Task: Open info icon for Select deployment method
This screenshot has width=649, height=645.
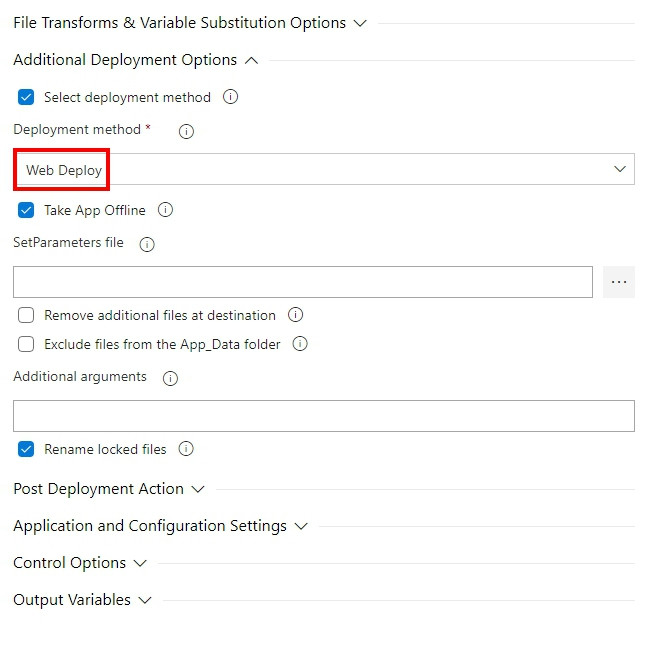Action: point(230,97)
